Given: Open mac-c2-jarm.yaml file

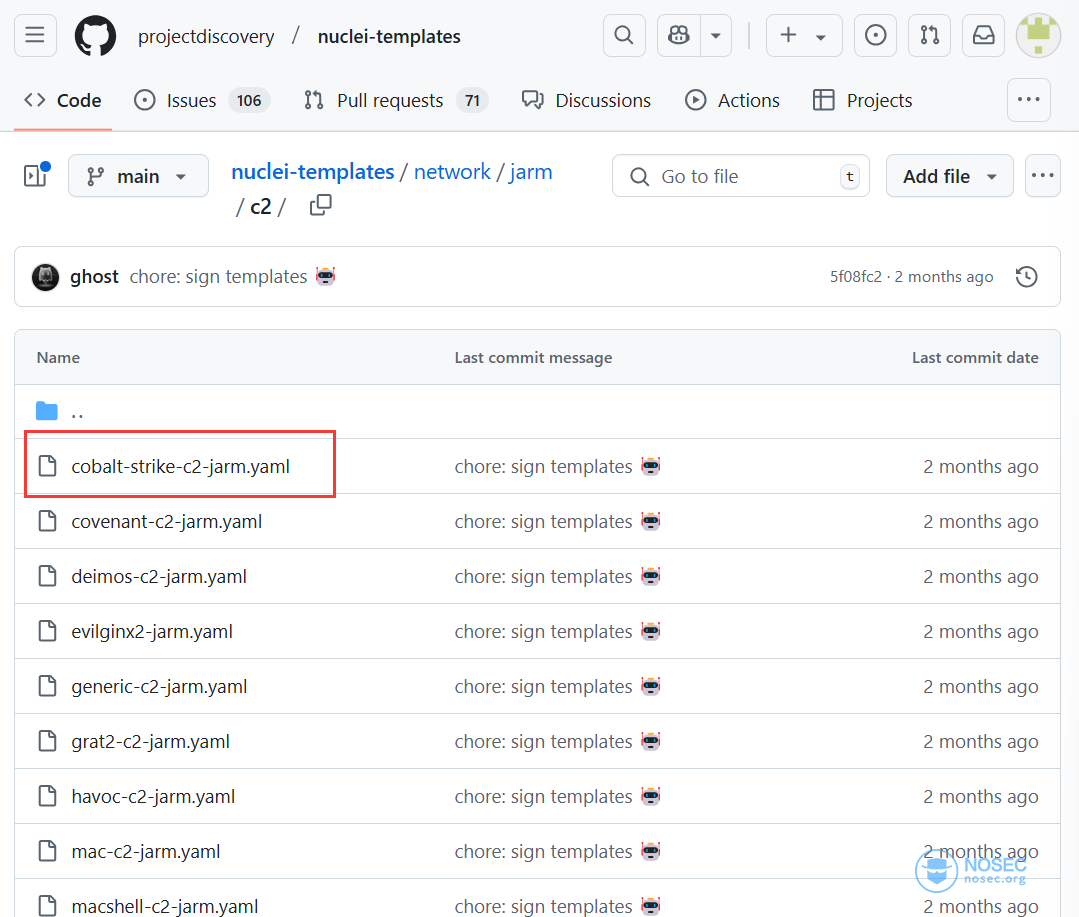Looking at the screenshot, I should (x=146, y=852).
